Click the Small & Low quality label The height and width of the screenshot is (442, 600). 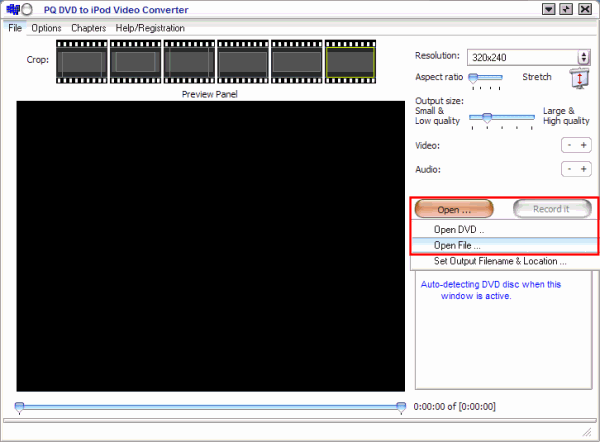pyautogui.click(x=437, y=116)
